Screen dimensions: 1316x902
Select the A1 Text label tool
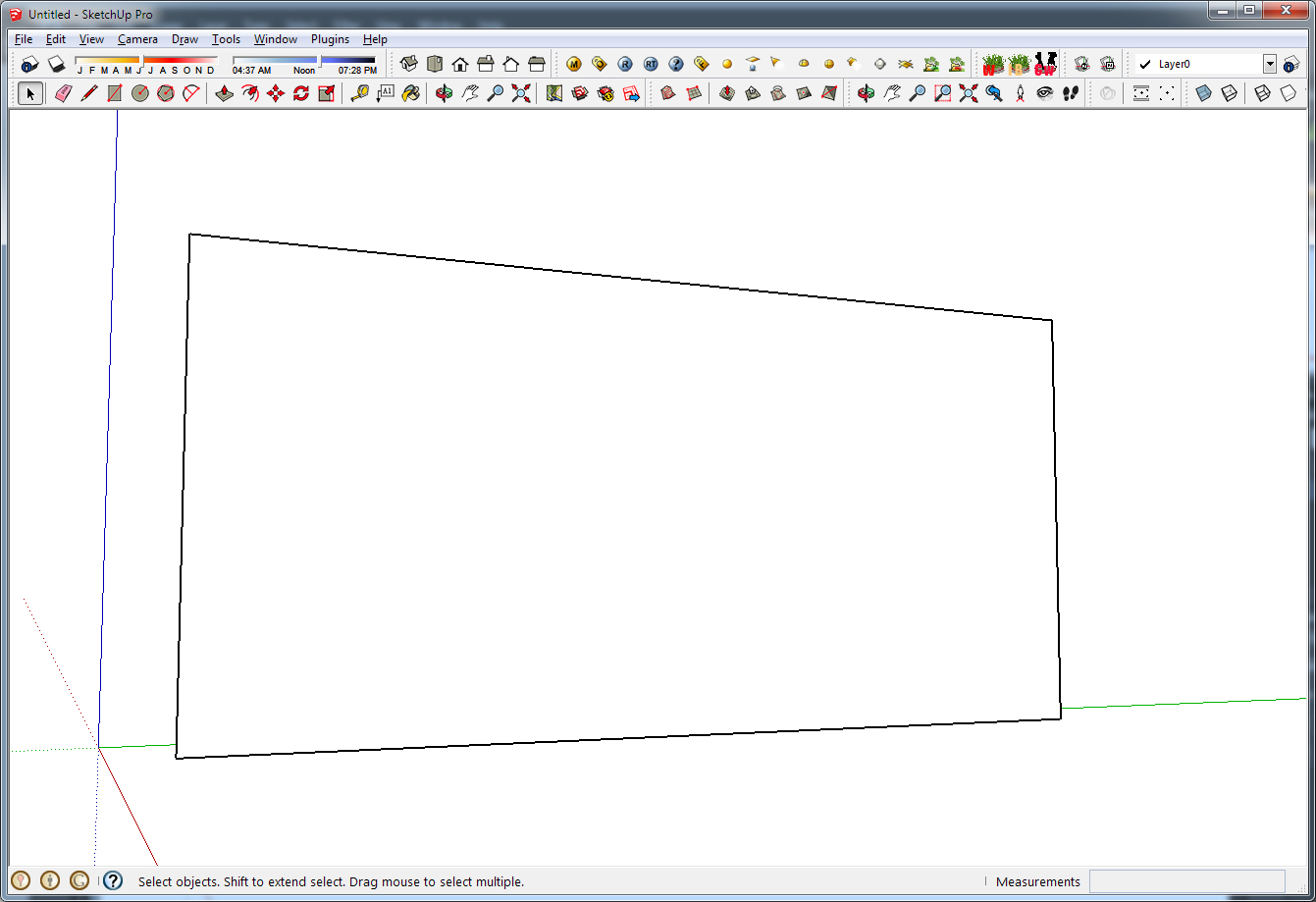click(385, 93)
